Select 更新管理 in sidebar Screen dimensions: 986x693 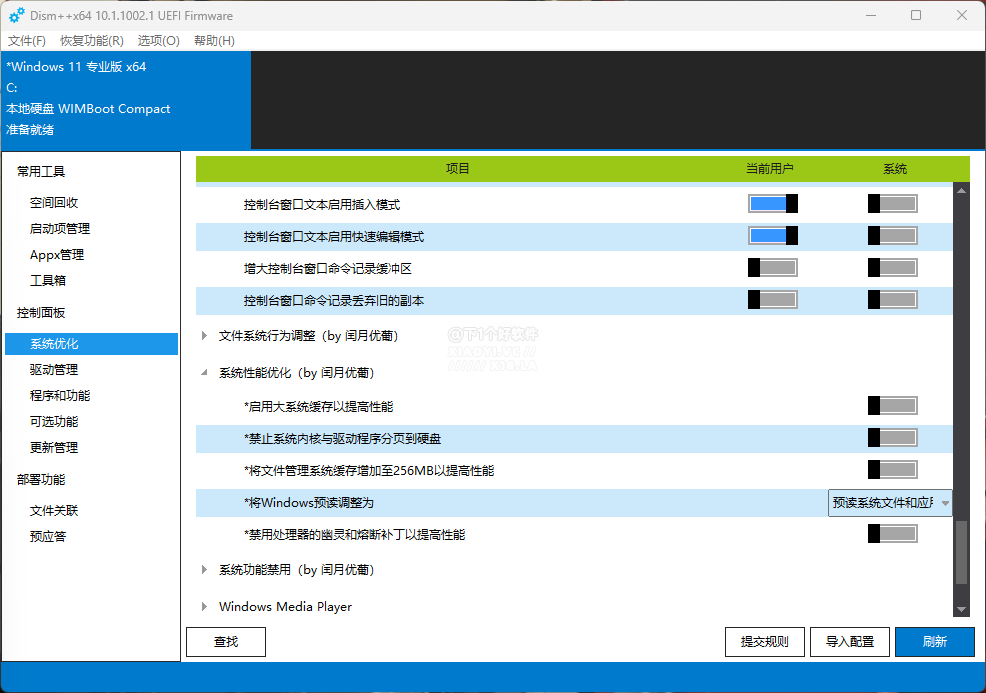[54, 448]
